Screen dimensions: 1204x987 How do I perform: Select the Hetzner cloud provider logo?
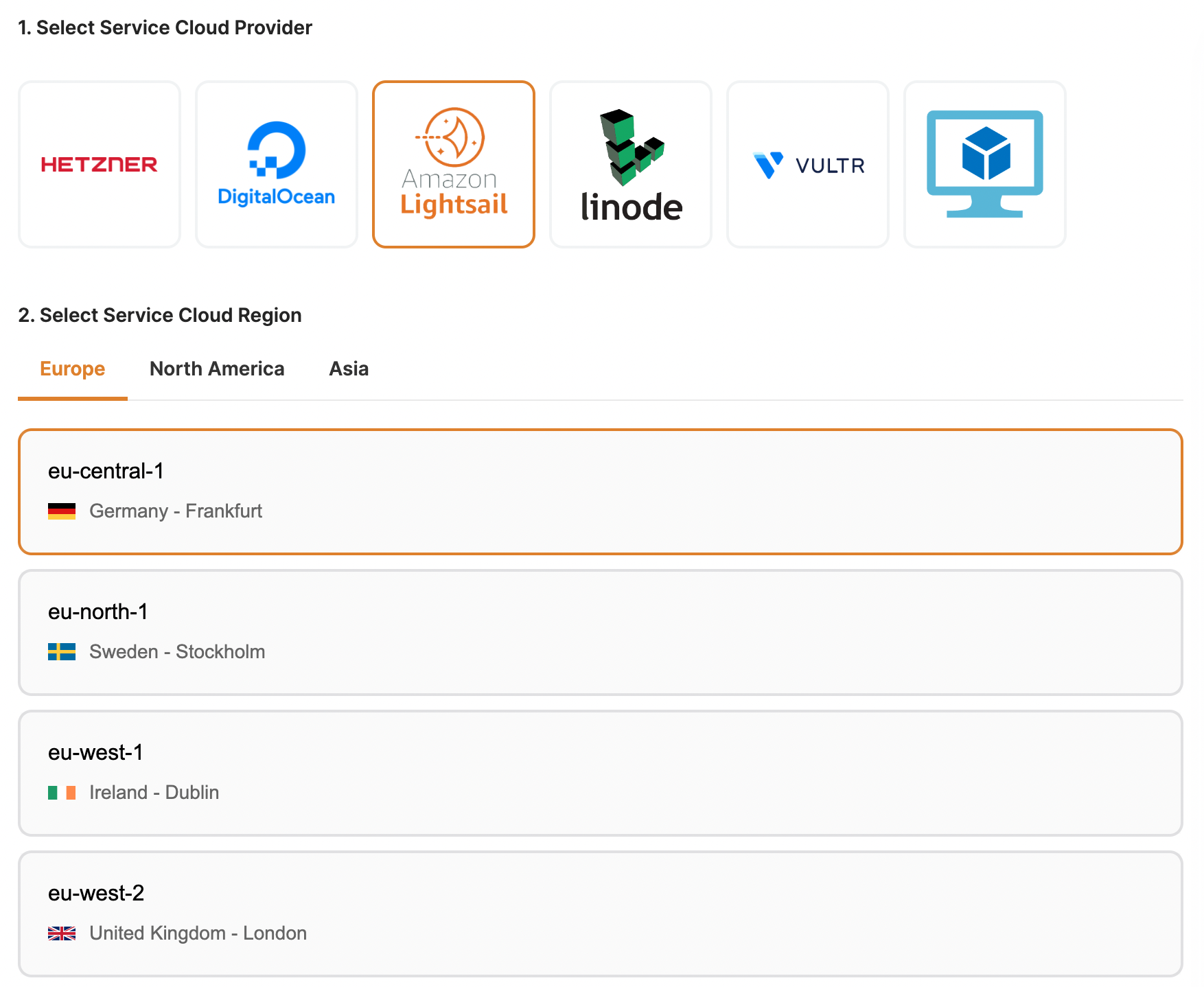[100, 164]
